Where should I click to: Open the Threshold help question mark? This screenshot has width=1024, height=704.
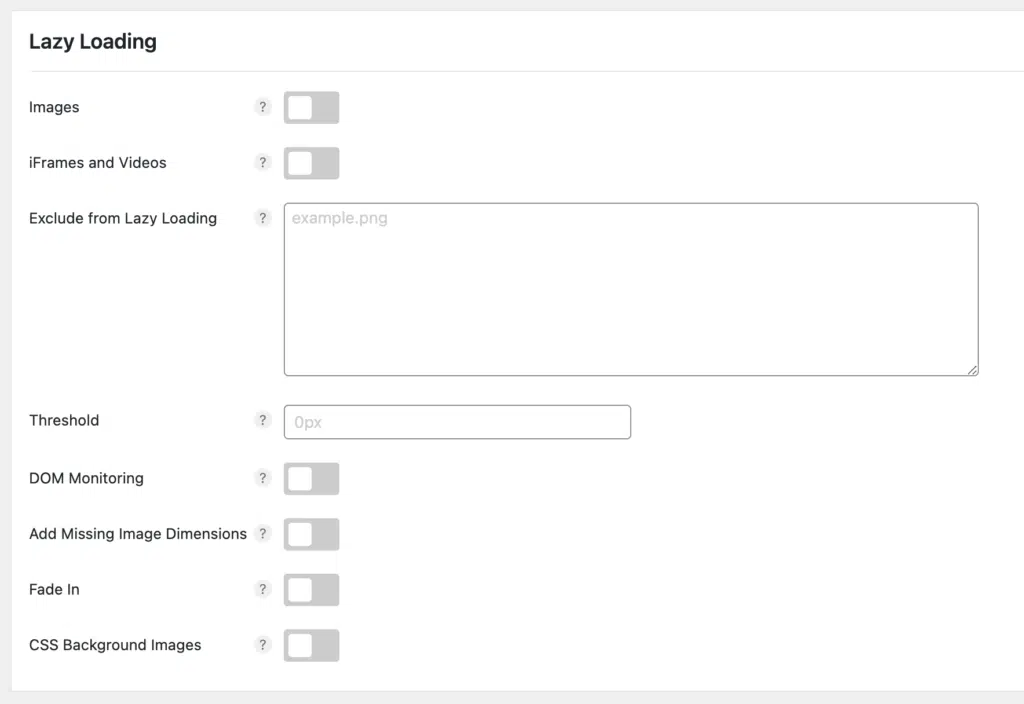click(x=263, y=420)
